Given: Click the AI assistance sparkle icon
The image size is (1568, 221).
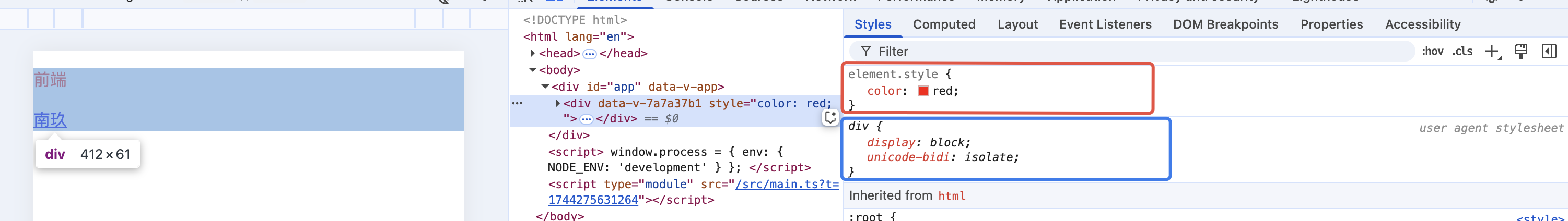Looking at the screenshot, I should 830,118.
